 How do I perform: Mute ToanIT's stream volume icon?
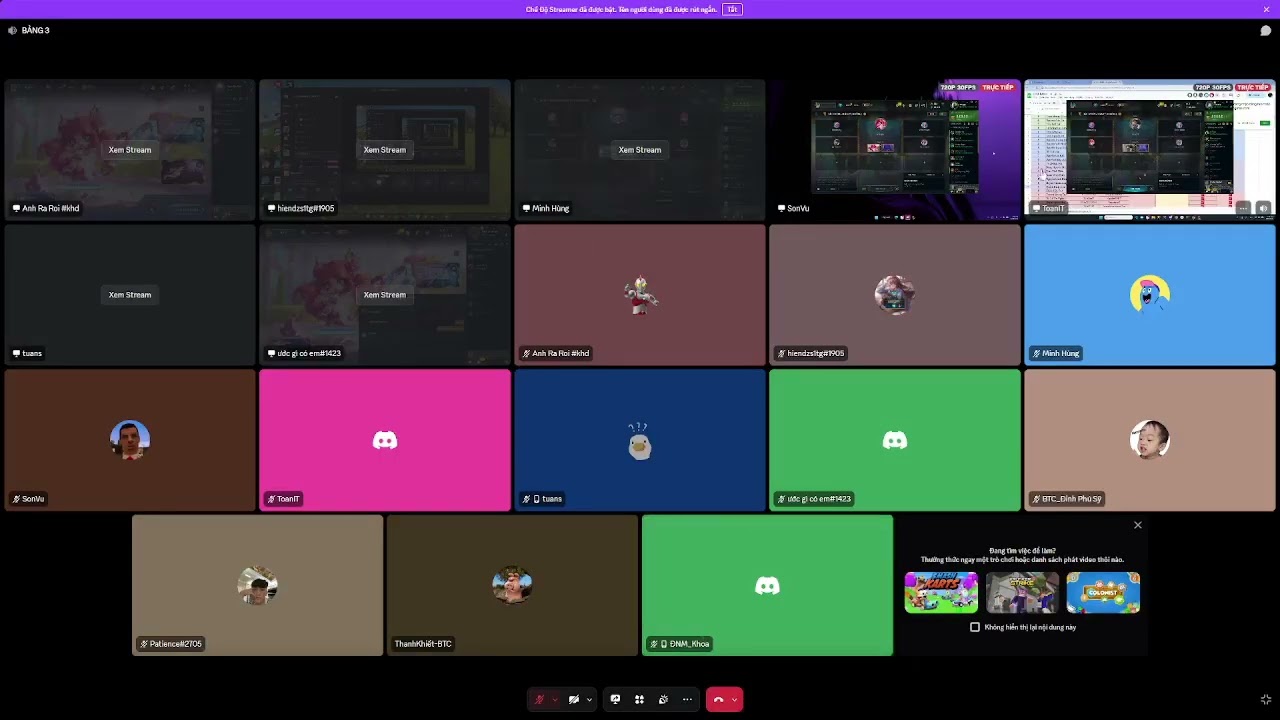tap(1263, 208)
